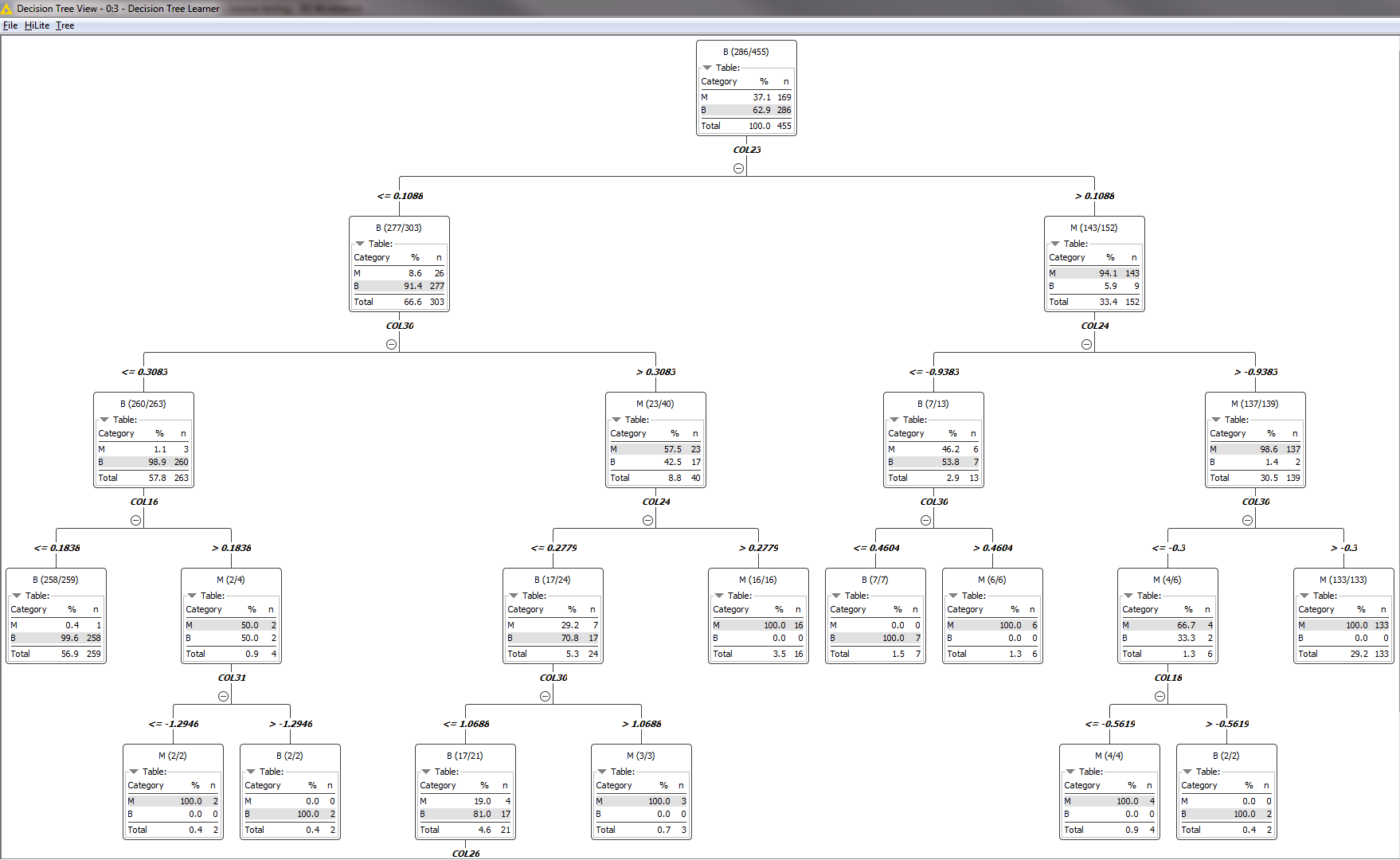Hide table of node B (17/21)
Screen dimensions: 1400x860
pos(426,772)
